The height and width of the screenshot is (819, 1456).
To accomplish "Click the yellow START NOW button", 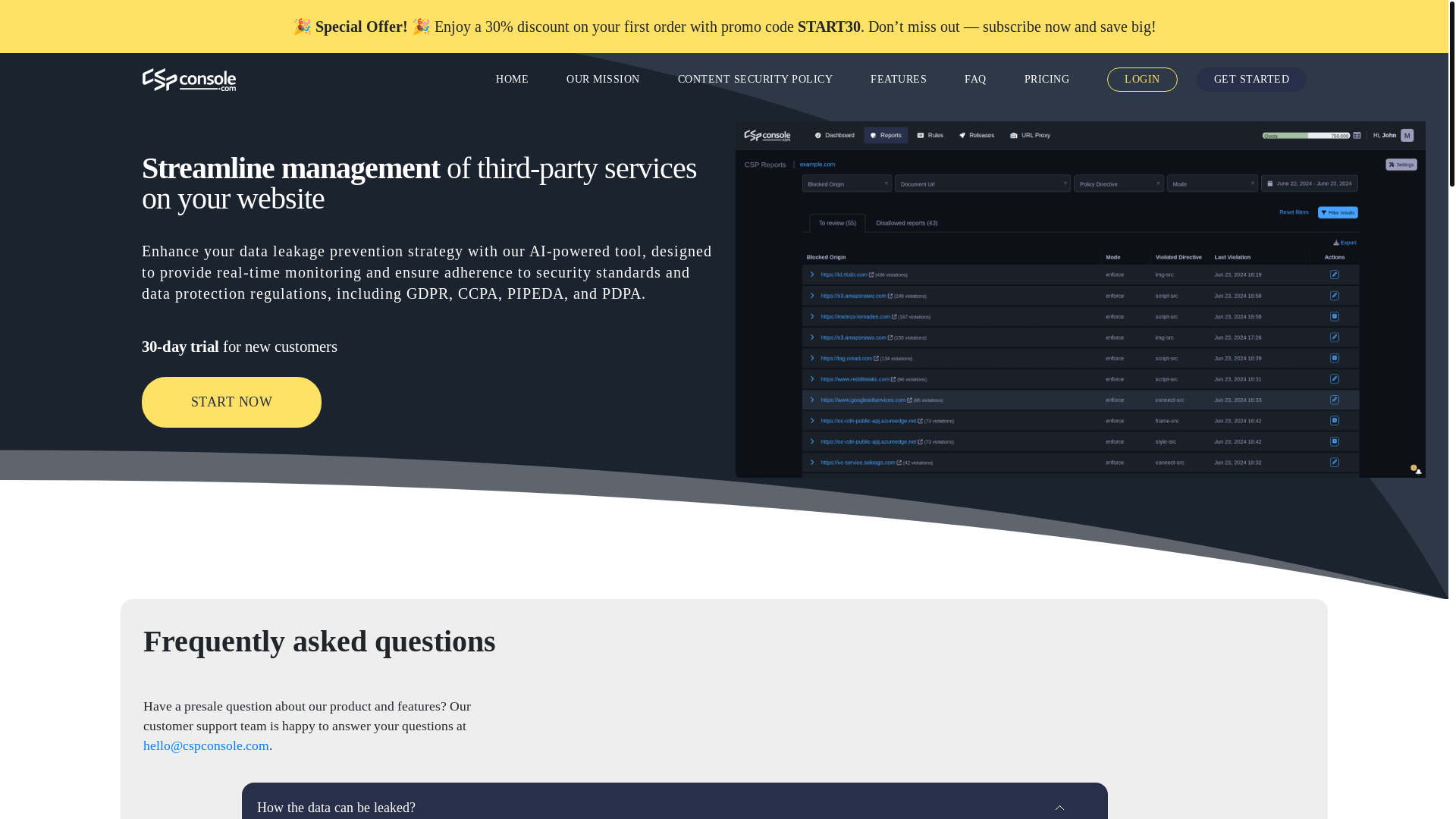I will coord(231,402).
